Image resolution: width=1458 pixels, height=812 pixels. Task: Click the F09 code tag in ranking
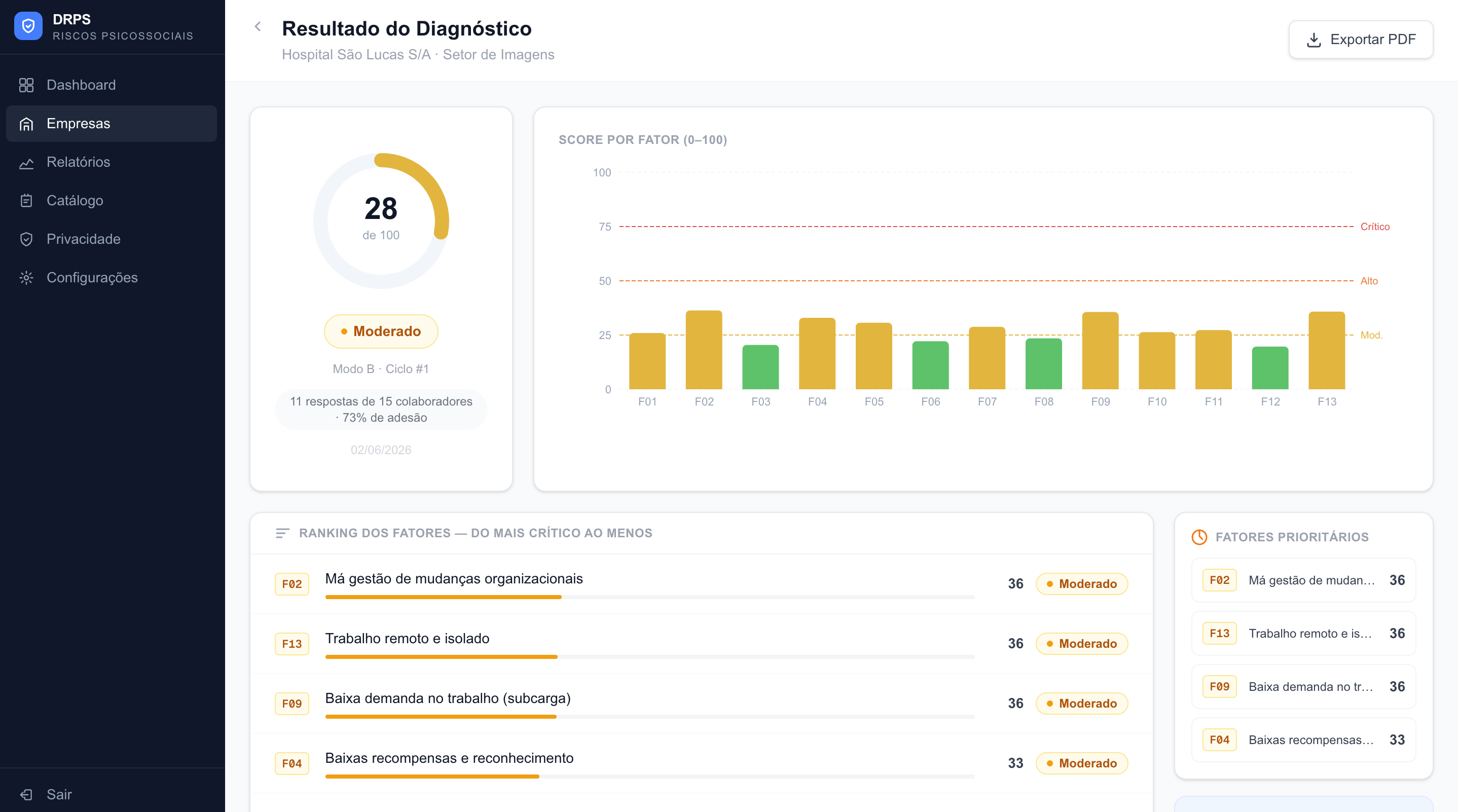click(292, 704)
